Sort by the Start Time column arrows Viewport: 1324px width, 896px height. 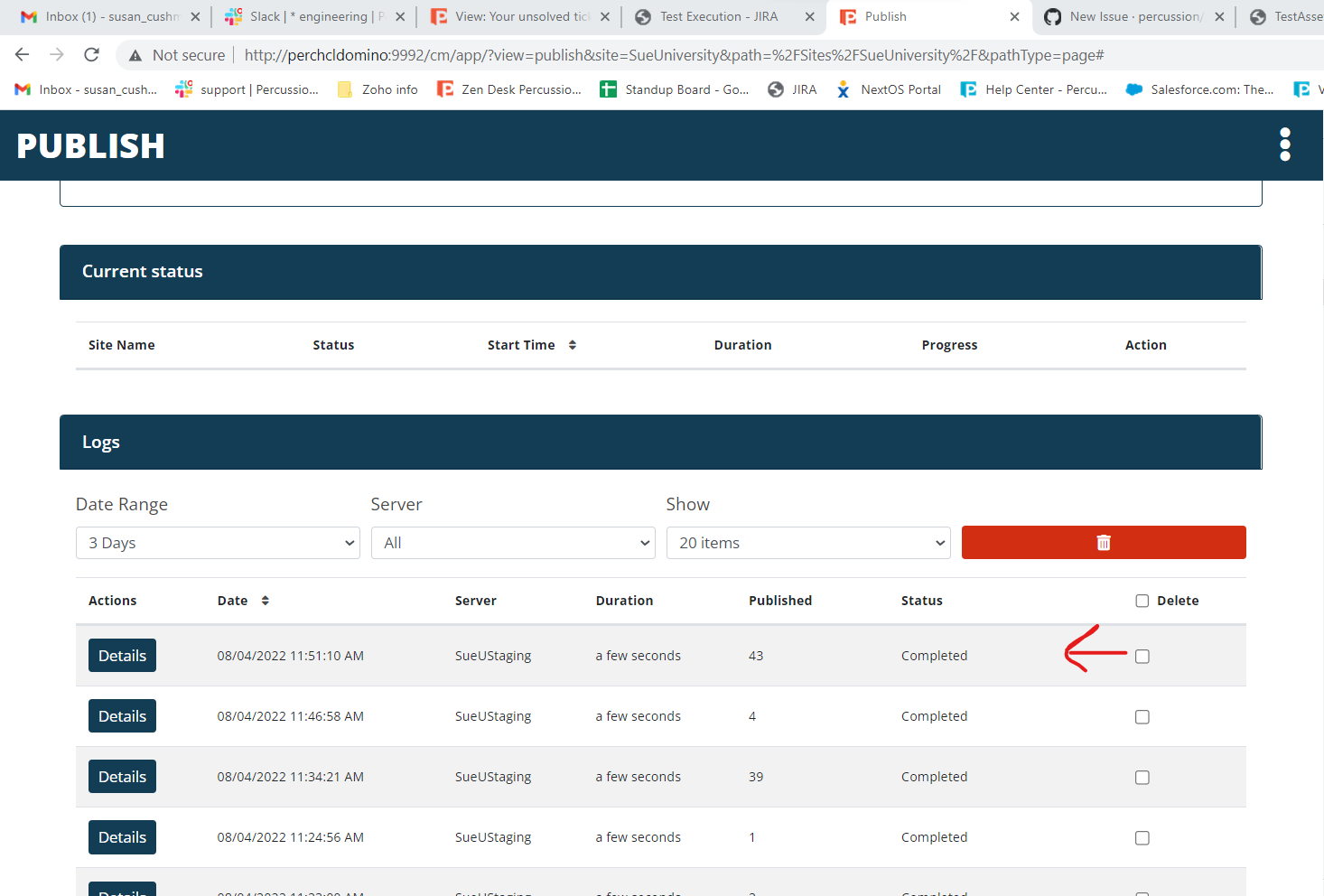point(573,344)
